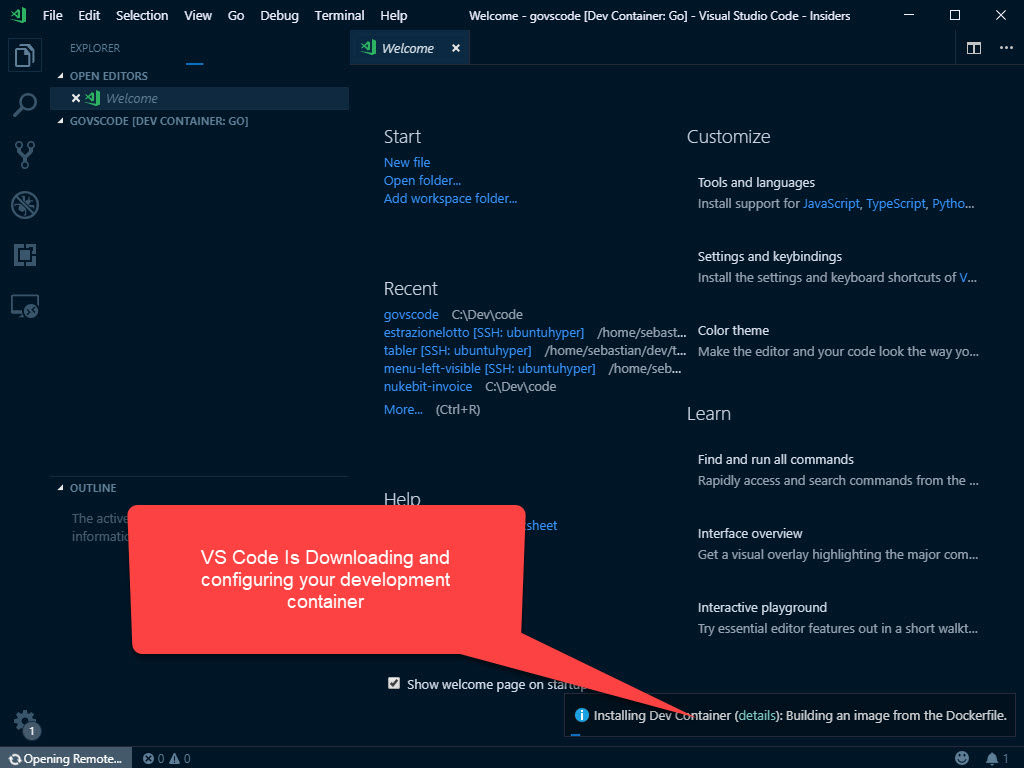The image size is (1024, 768).
Task: Click the Opening Remote status item
Action: tap(66, 758)
